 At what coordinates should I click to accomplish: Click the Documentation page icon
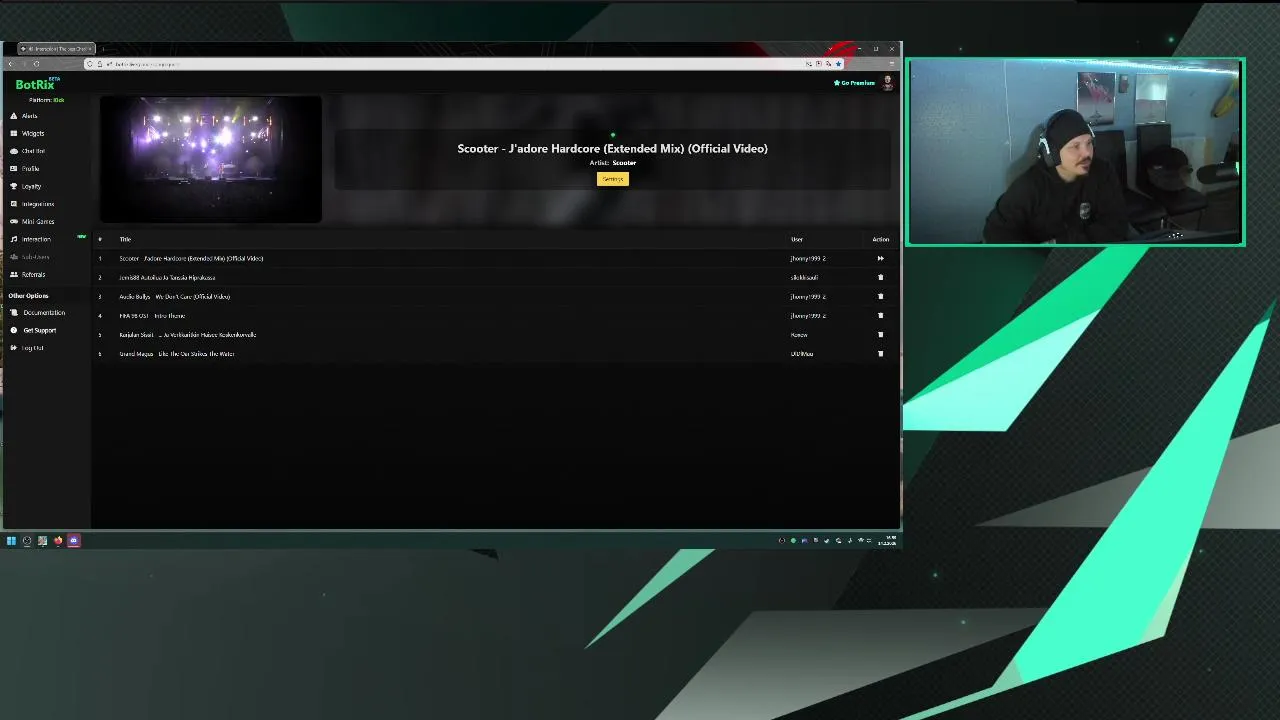coord(14,313)
